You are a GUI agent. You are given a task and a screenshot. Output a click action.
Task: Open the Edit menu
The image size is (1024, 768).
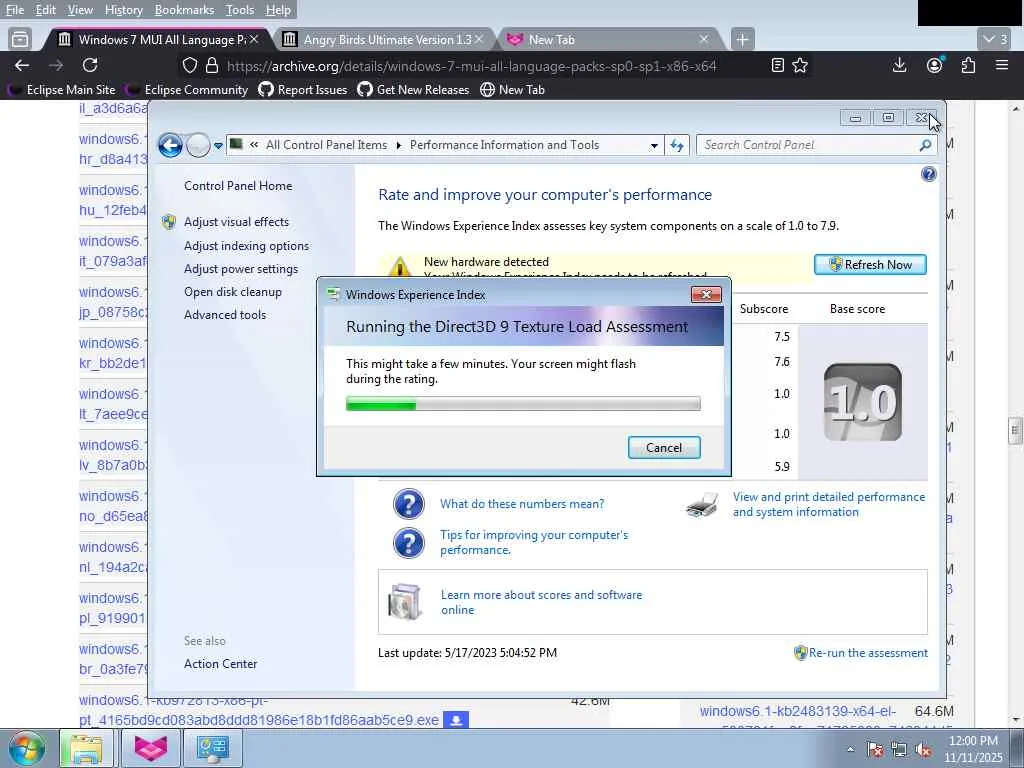point(46,10)
